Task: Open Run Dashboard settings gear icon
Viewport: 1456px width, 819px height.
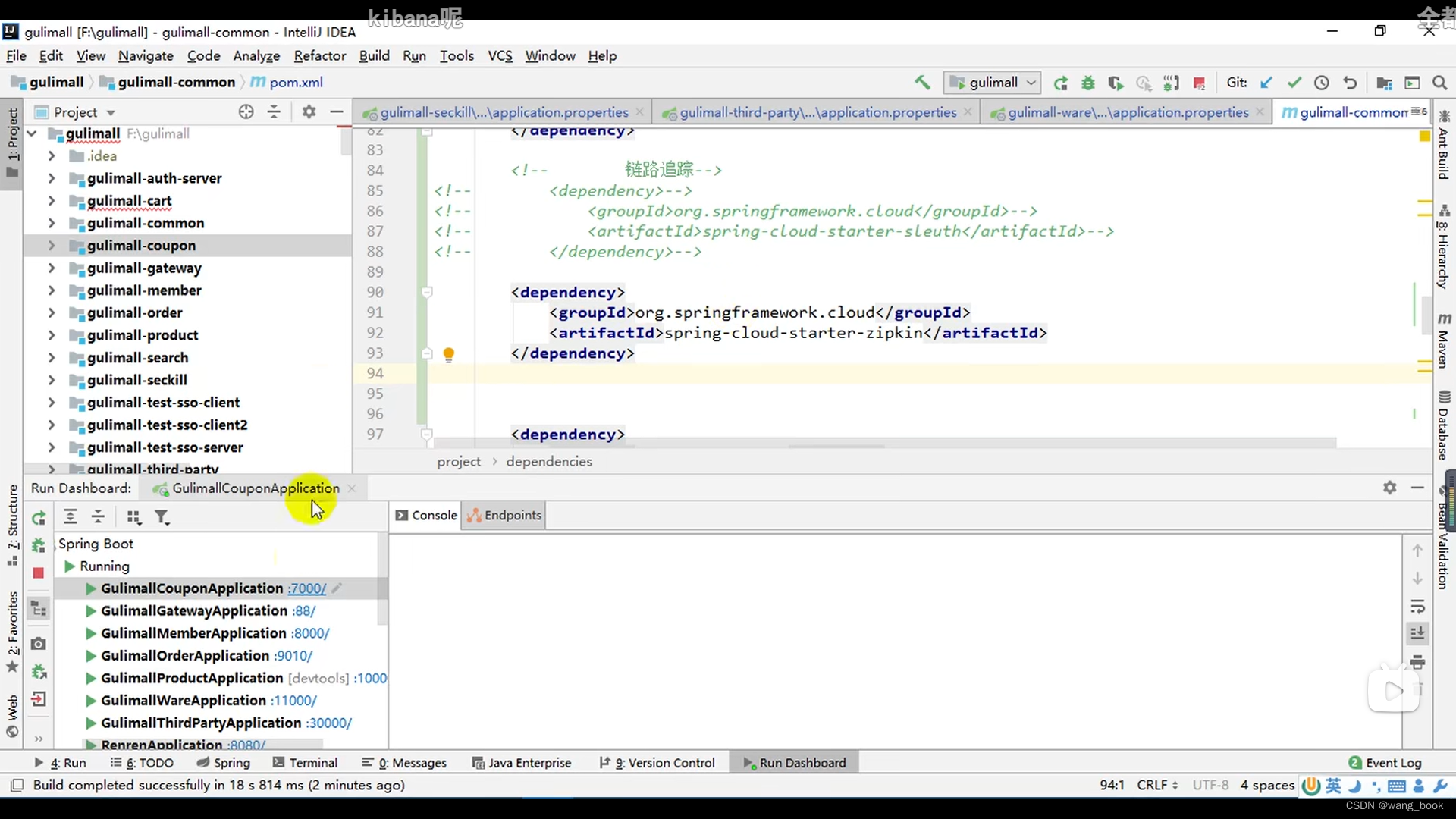Action: [1389, 488]
